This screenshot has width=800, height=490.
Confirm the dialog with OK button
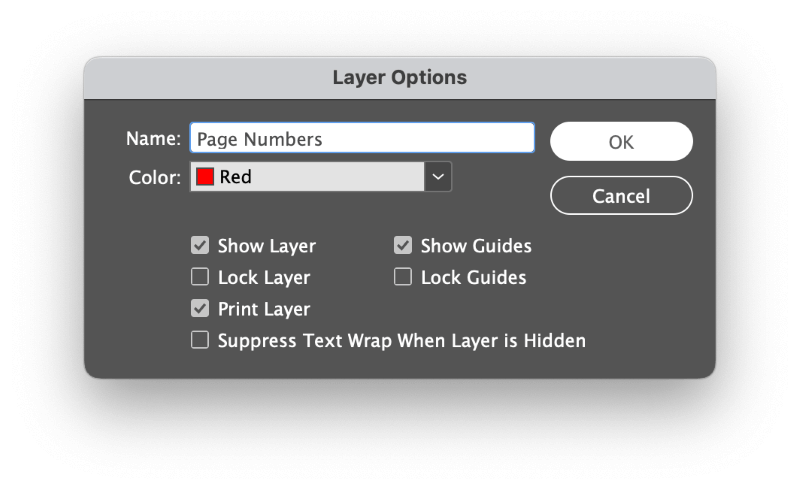621,141
